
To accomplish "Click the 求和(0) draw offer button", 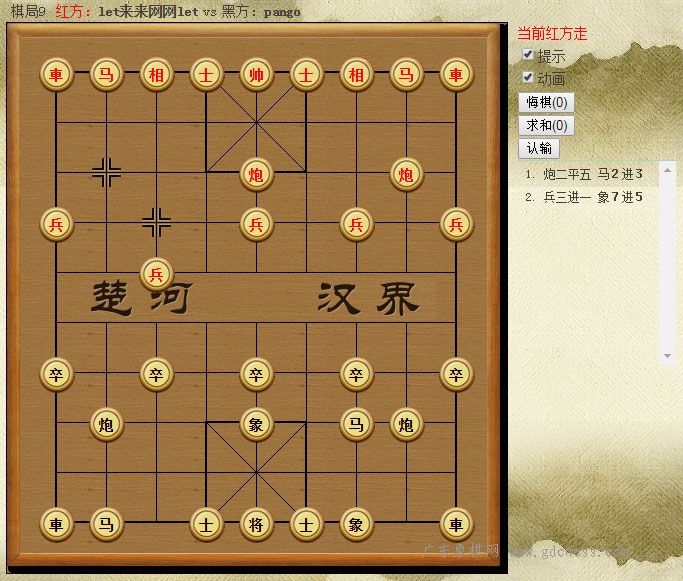I will [546, 125].
